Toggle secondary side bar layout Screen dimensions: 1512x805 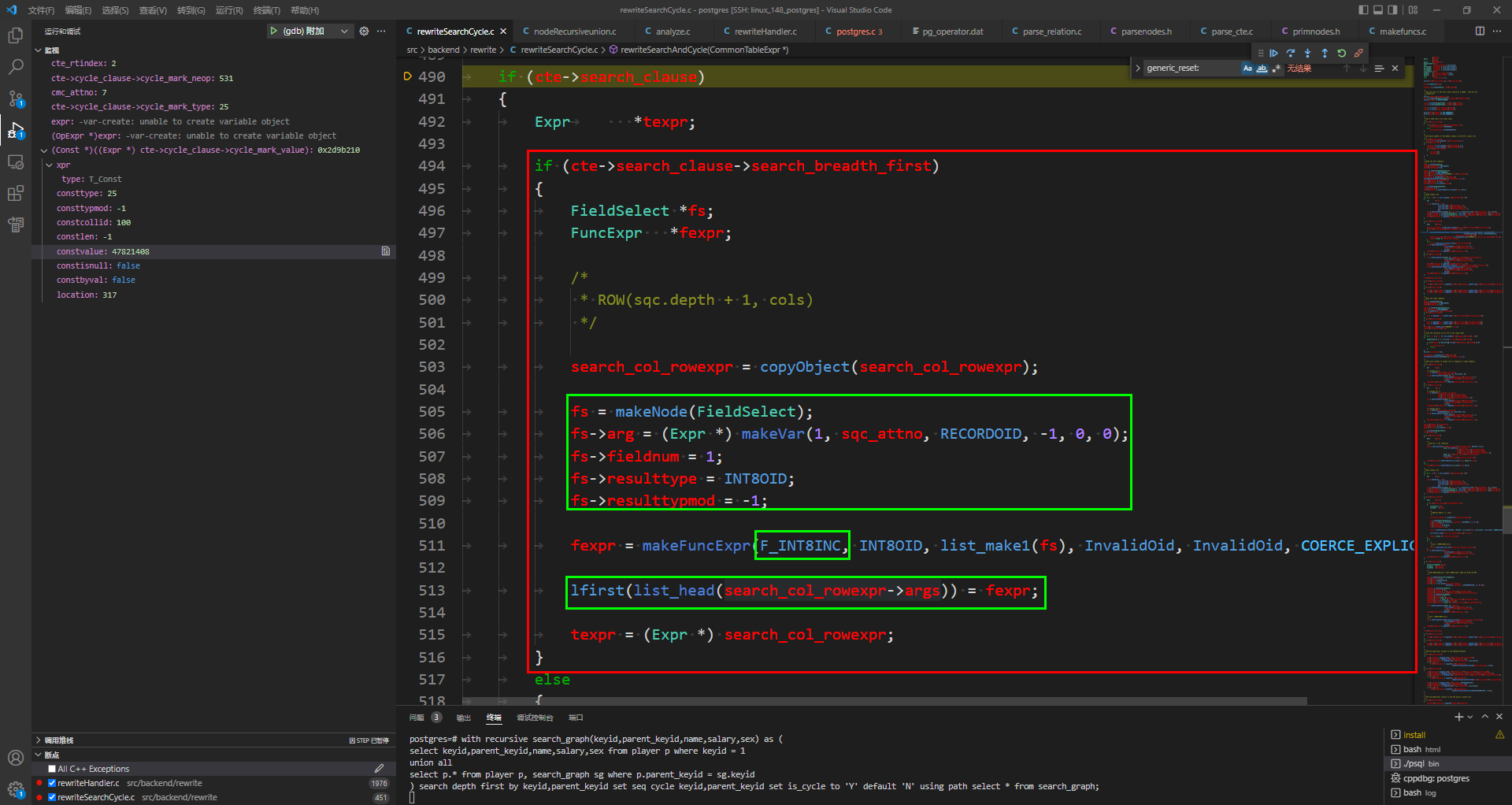[1393, 10]
